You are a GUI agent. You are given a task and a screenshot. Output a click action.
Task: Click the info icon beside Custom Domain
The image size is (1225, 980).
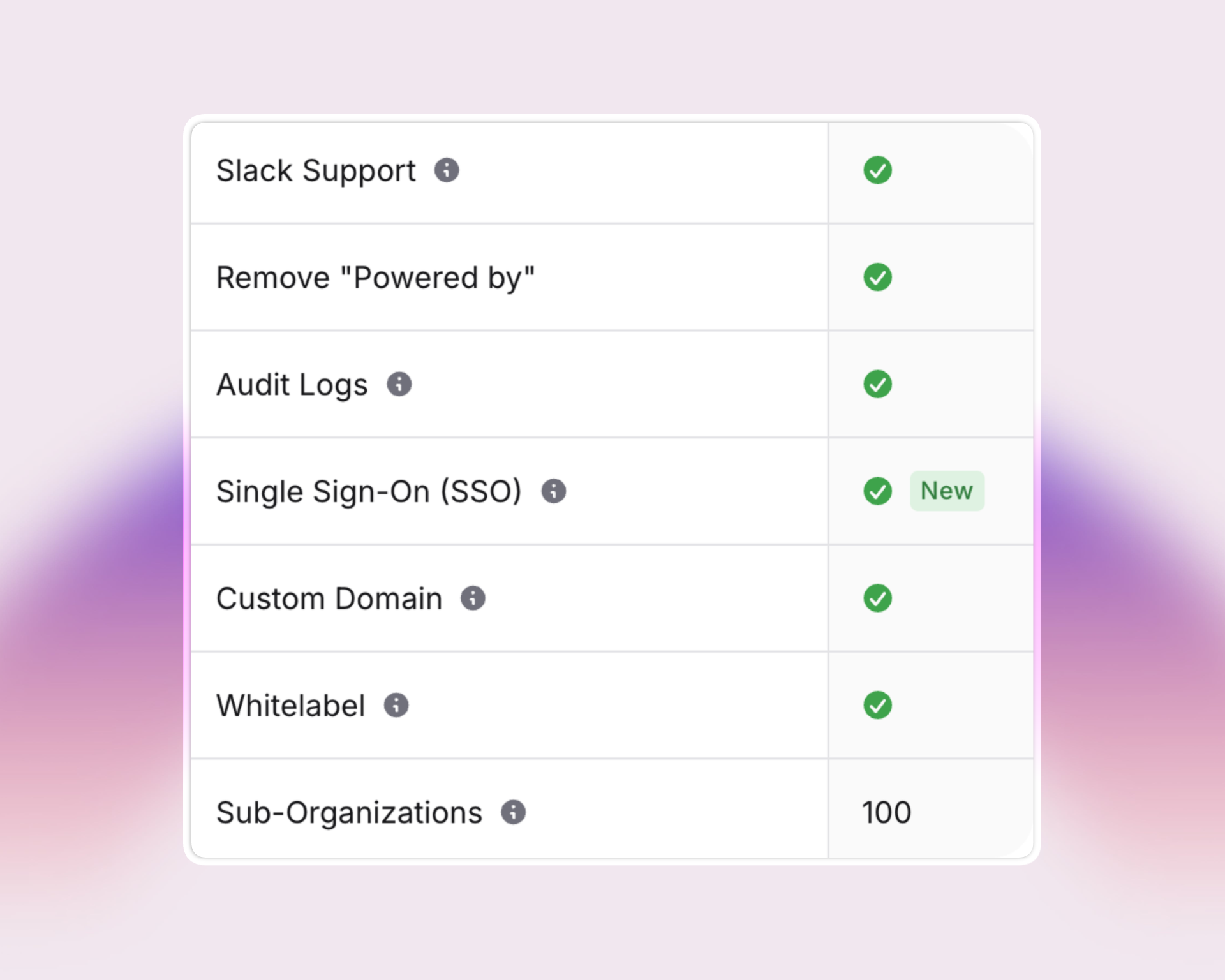click(x=473, y=598)
